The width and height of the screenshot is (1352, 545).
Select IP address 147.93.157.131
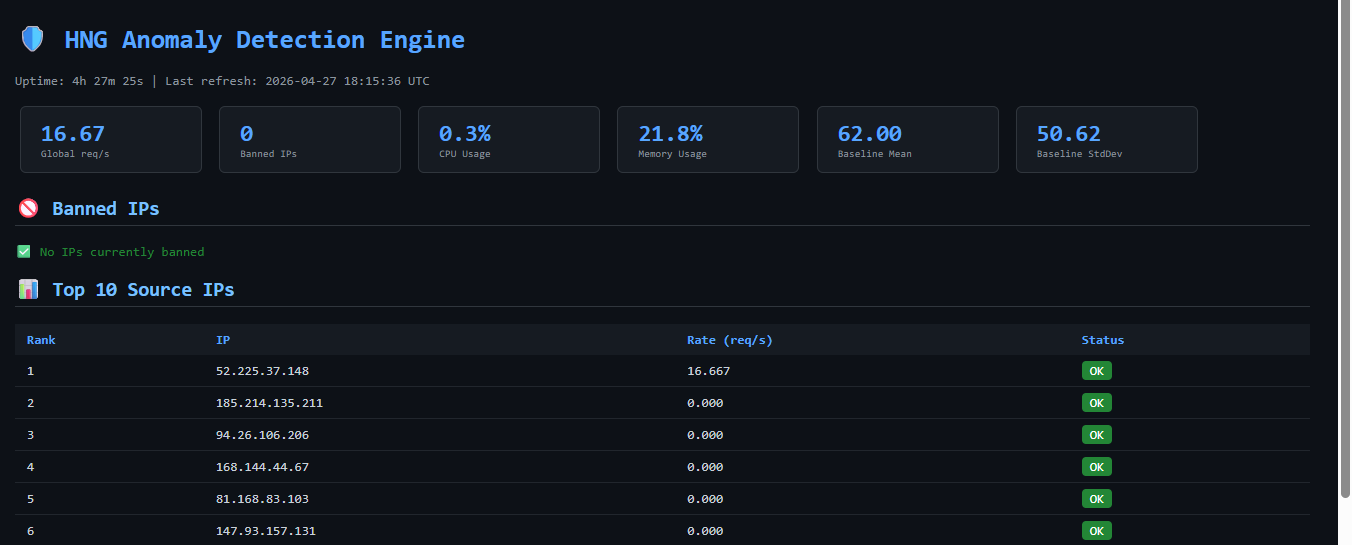click(x=266, y=531)
